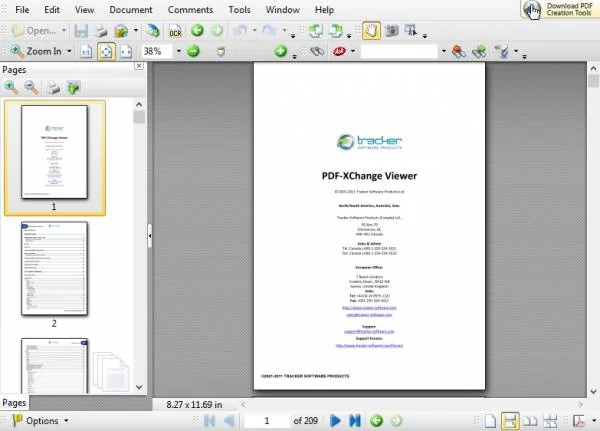
Task: Click the 38% zoom level field
Action: pyautogui.click(x=157, y=51)
